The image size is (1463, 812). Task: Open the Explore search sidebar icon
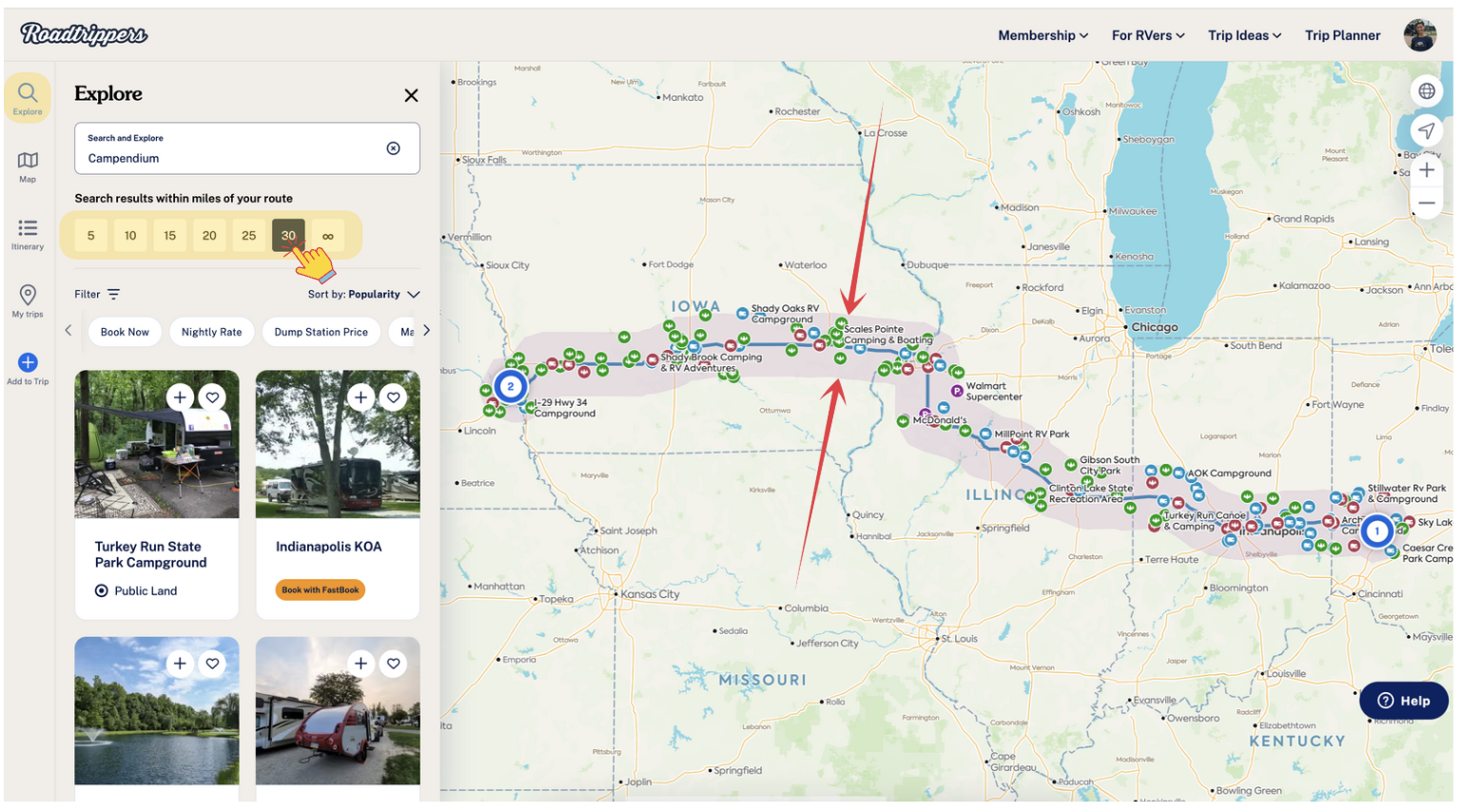point(28,97)
